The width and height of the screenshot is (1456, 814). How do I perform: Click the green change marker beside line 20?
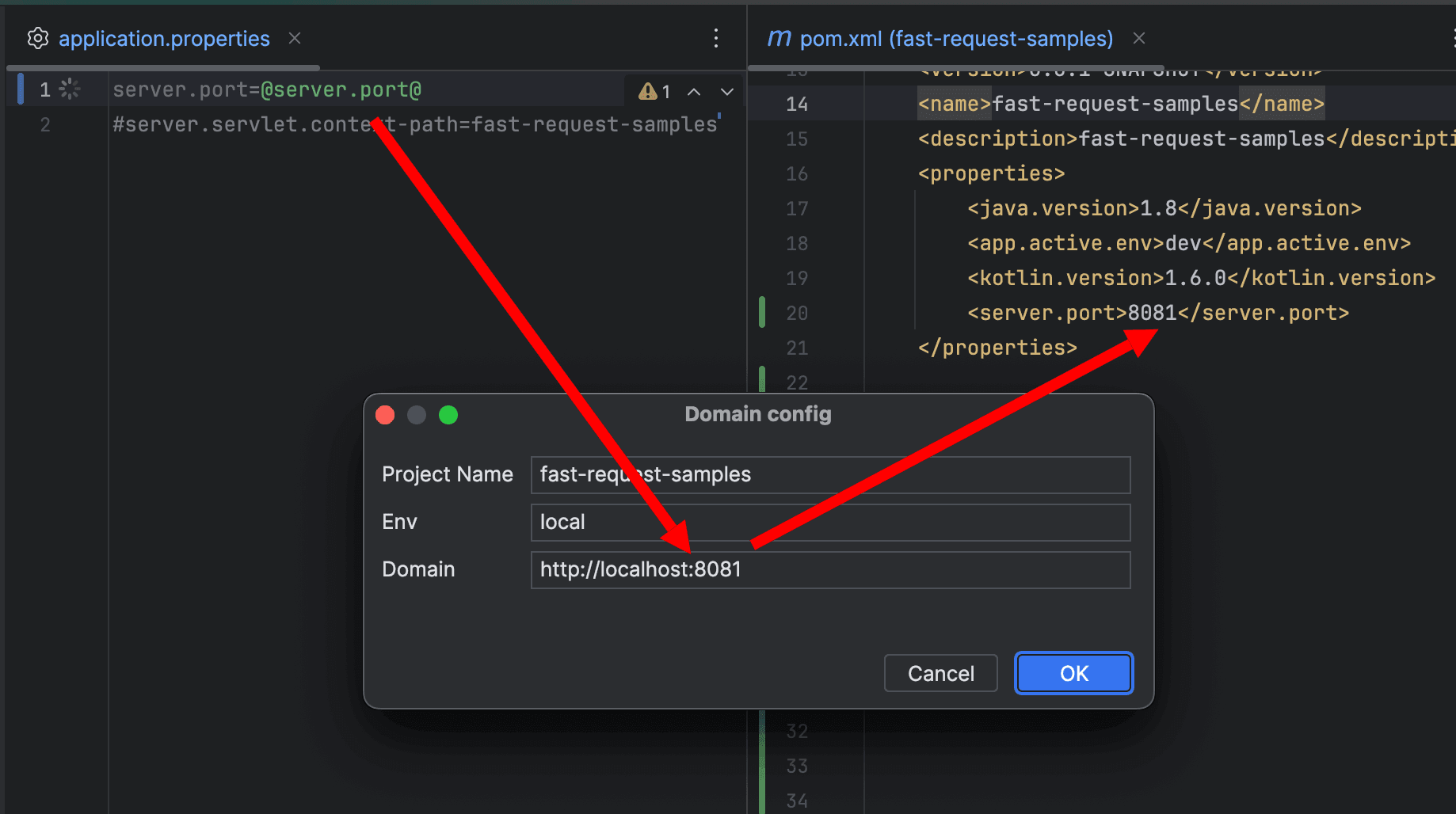click(762, 312)
